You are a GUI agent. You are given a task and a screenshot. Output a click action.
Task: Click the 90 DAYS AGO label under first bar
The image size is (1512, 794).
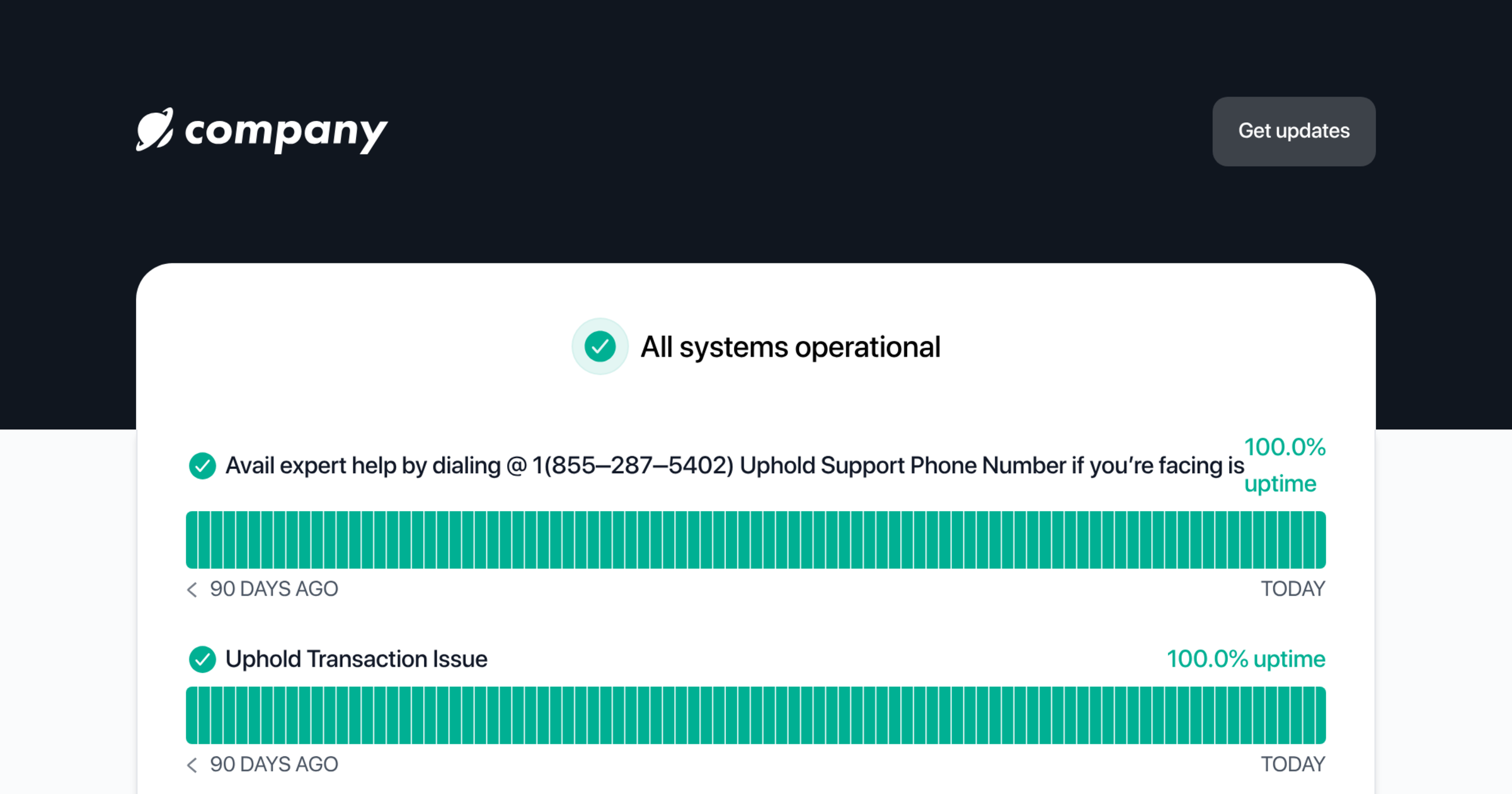[x=274, y=589]
